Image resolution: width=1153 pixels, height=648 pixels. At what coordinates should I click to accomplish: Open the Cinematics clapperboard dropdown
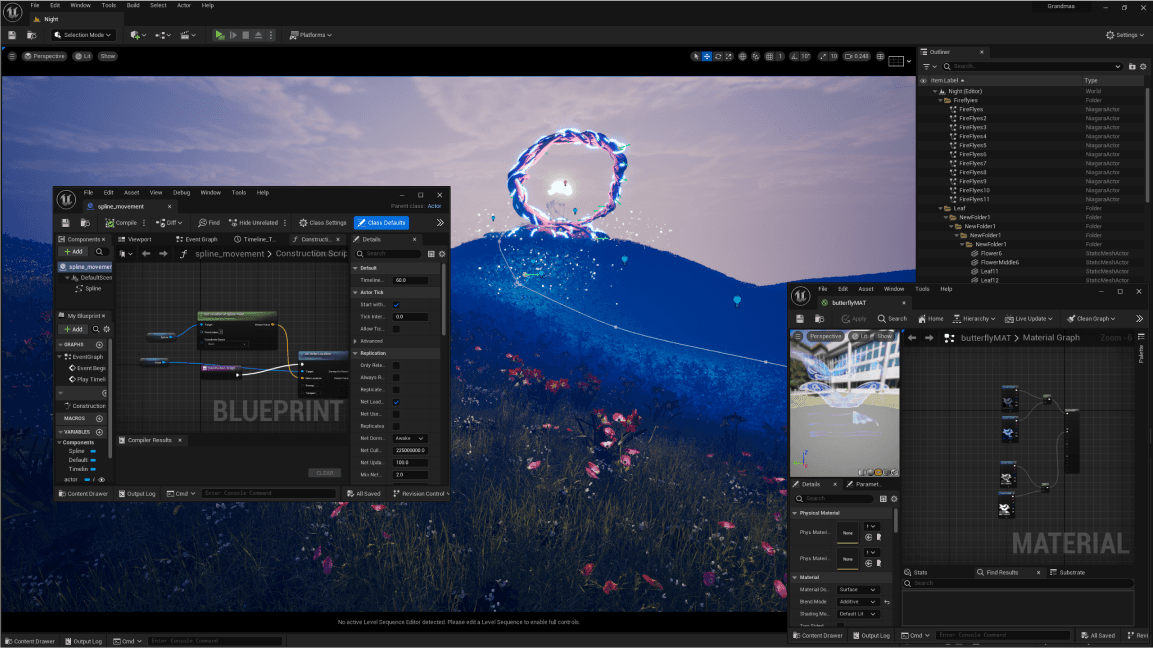pyautogui.click(x=187, y=35)
